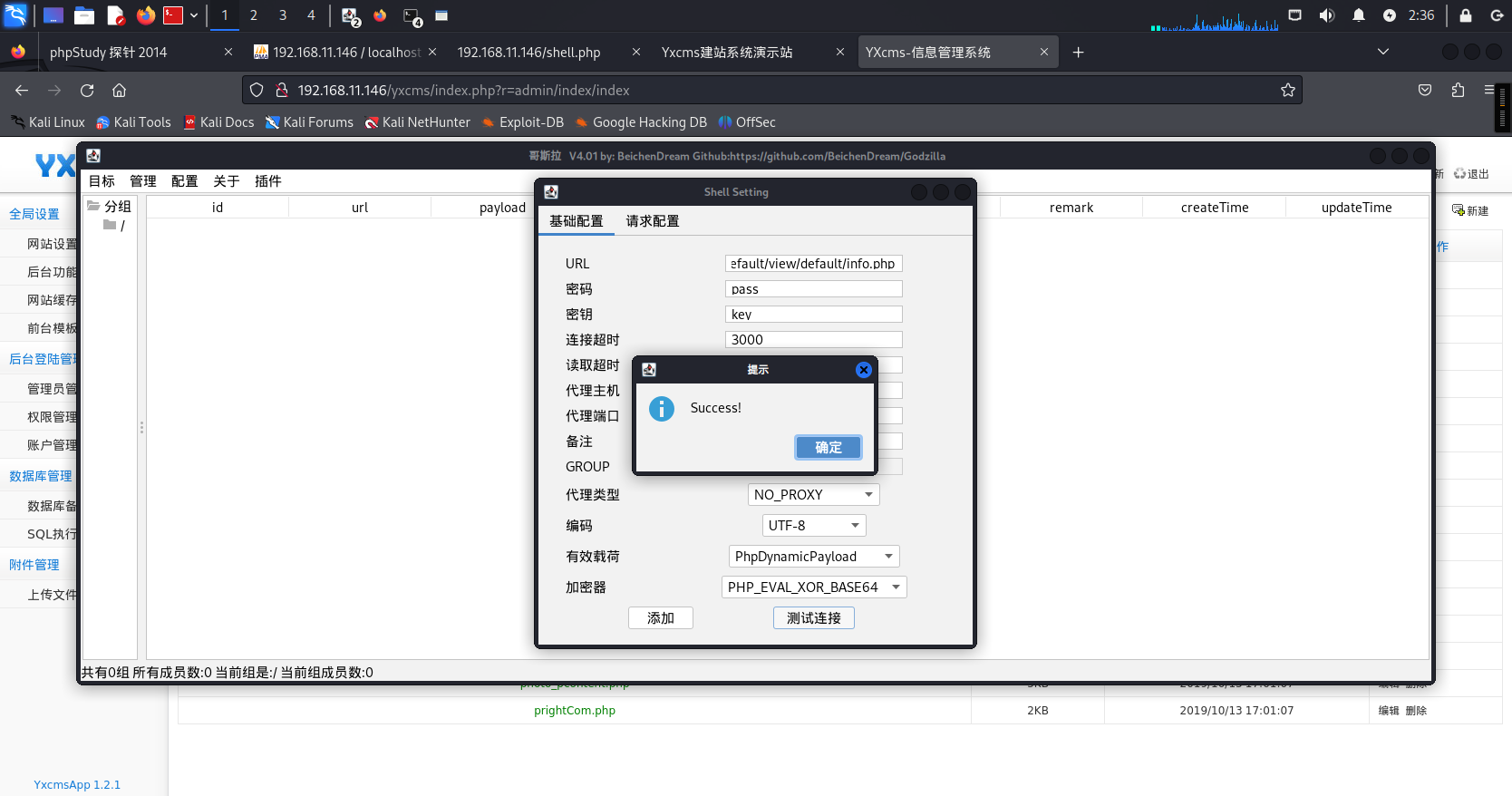This screenshot has height=796, width=1512.
Task: Click the 密码 field containing pass
Action: point(814,289)
